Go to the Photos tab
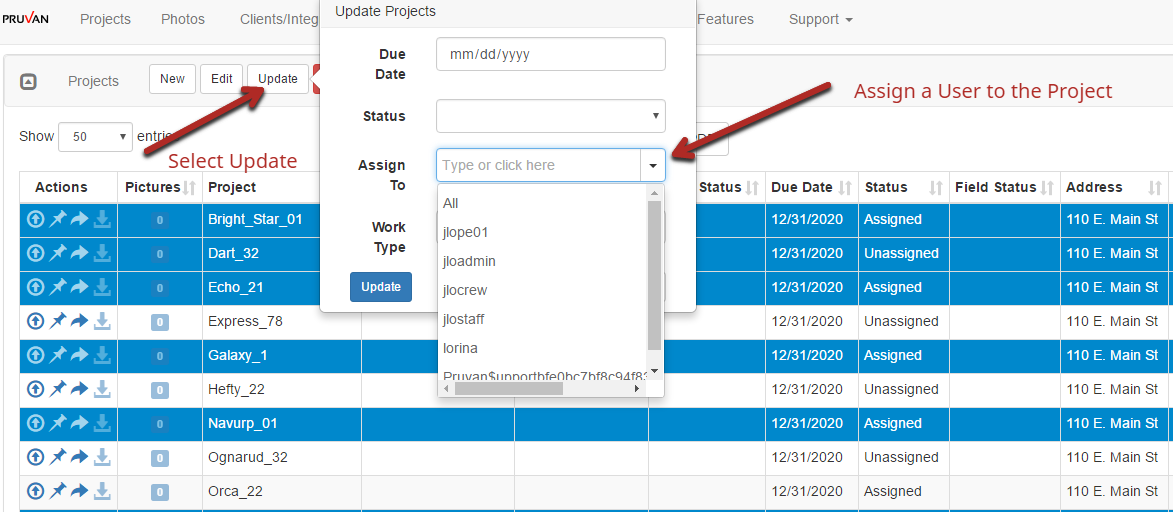1173x512 pixels. click(182, 19)
